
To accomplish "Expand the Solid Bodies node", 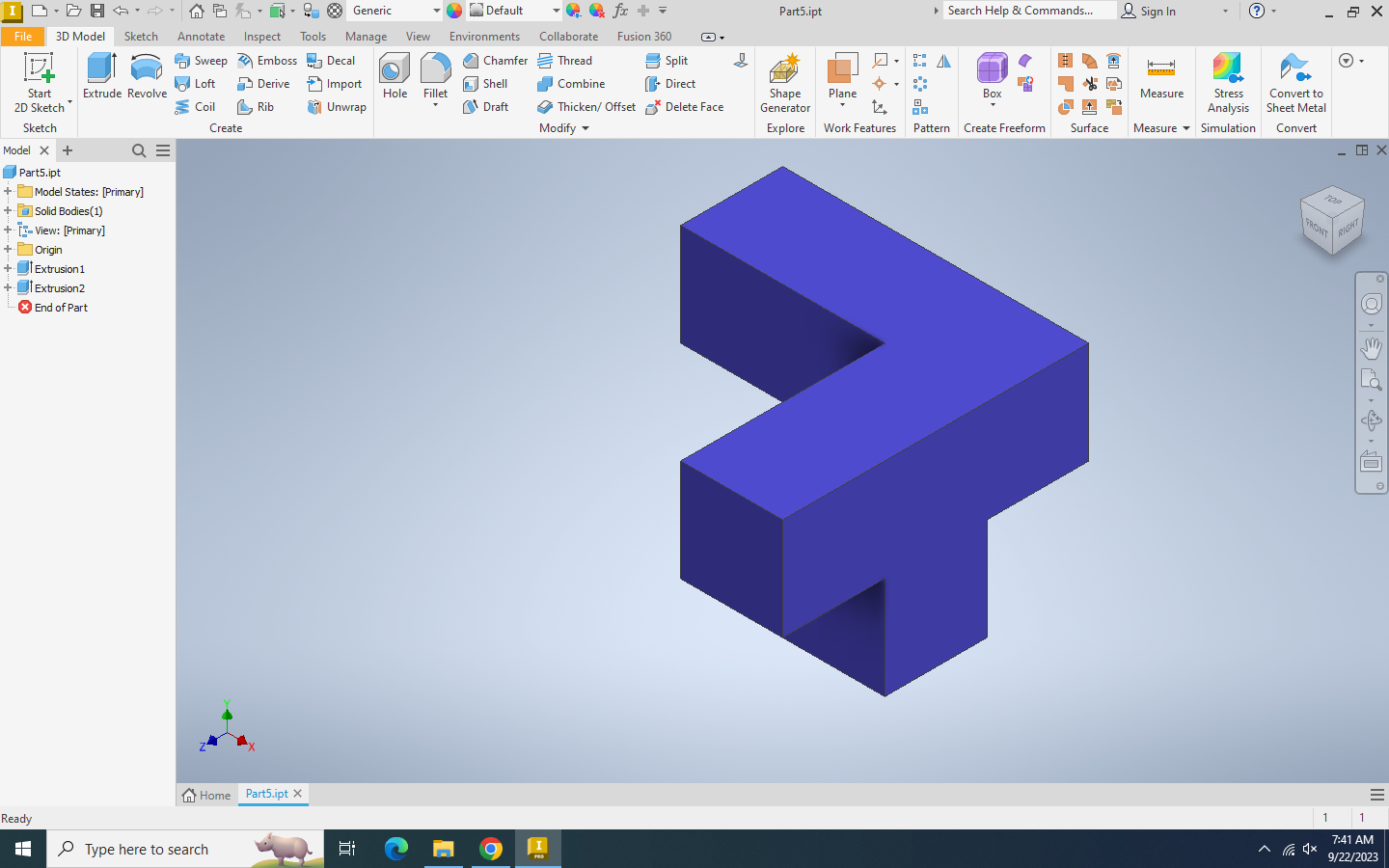I will click(8, 211).
